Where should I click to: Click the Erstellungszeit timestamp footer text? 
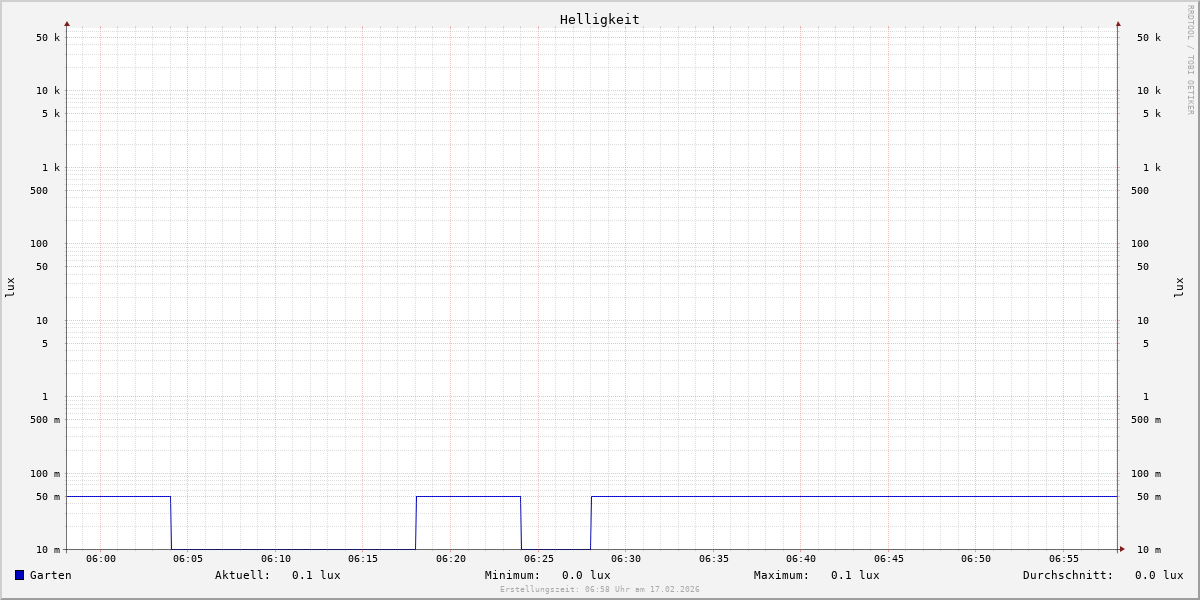pyautogui.click(x=600, y=590)
